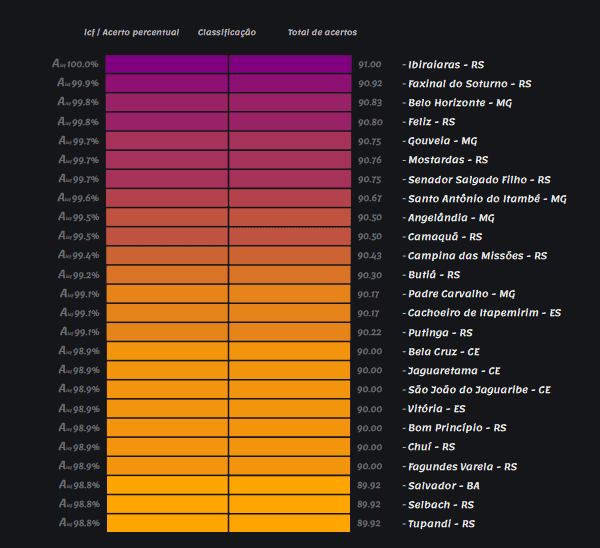Click the 'Icf / Acerto percentual' column header

point(132,33)
